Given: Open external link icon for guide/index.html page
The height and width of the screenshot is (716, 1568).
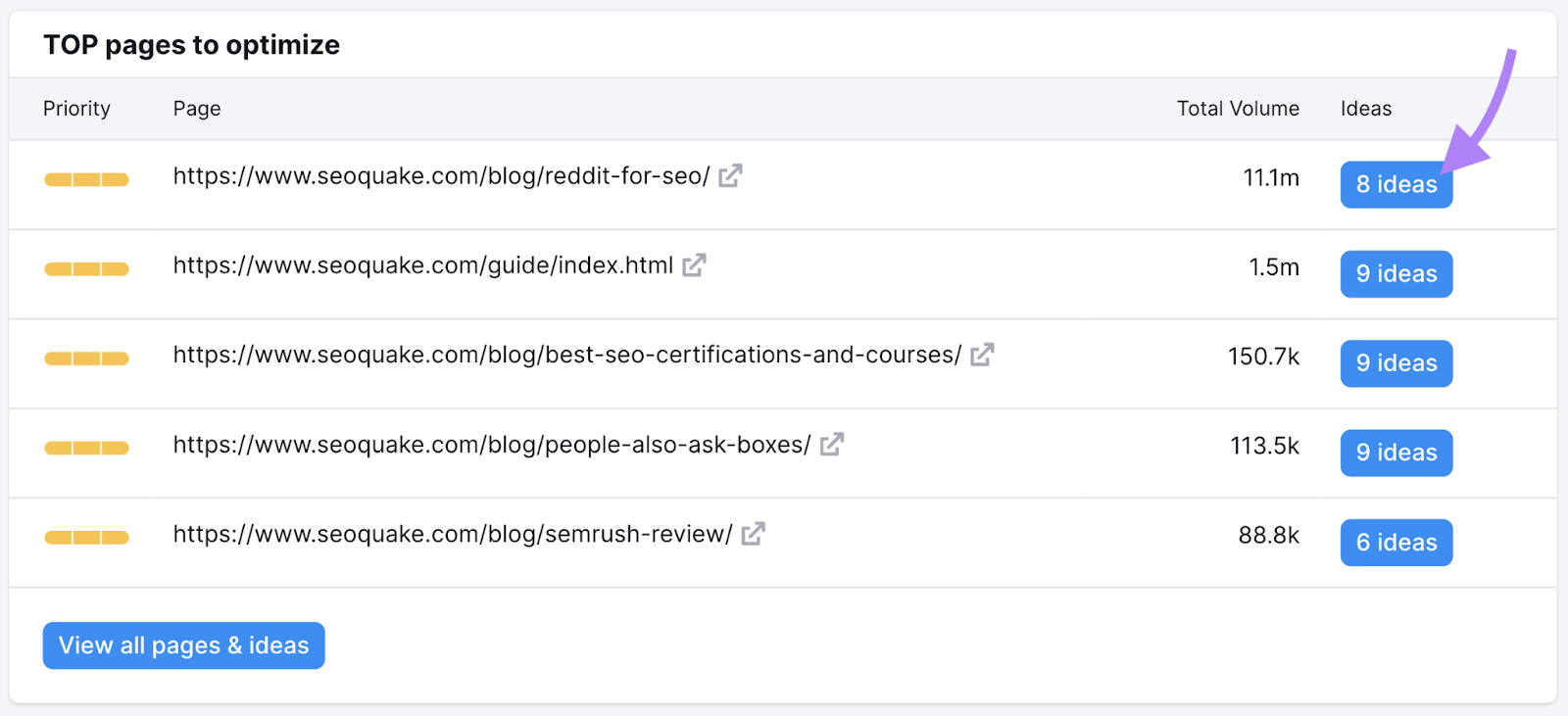Looking at the screenshot, I should (x=694, y=264).
